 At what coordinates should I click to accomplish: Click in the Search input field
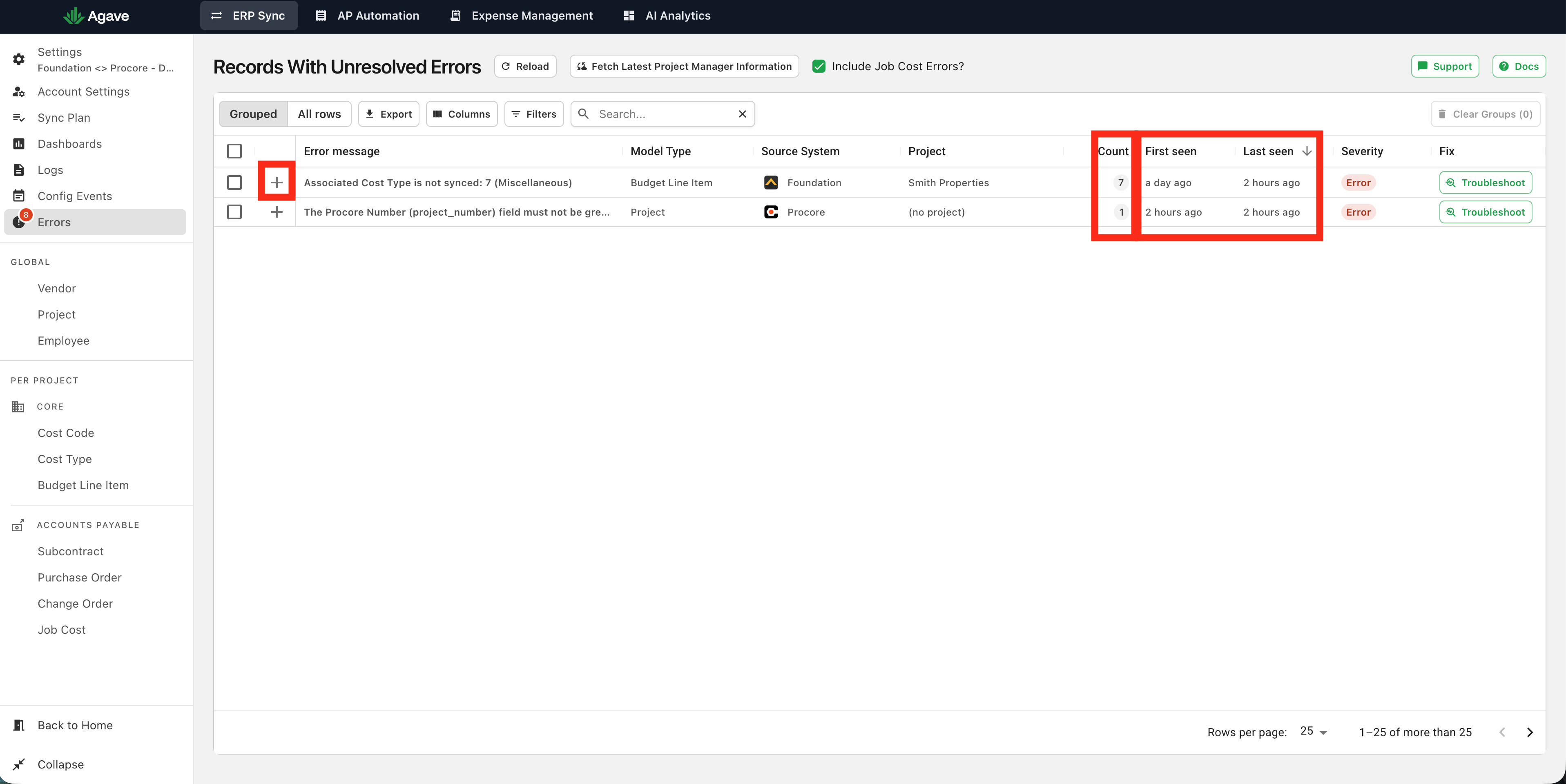[663, 114]
